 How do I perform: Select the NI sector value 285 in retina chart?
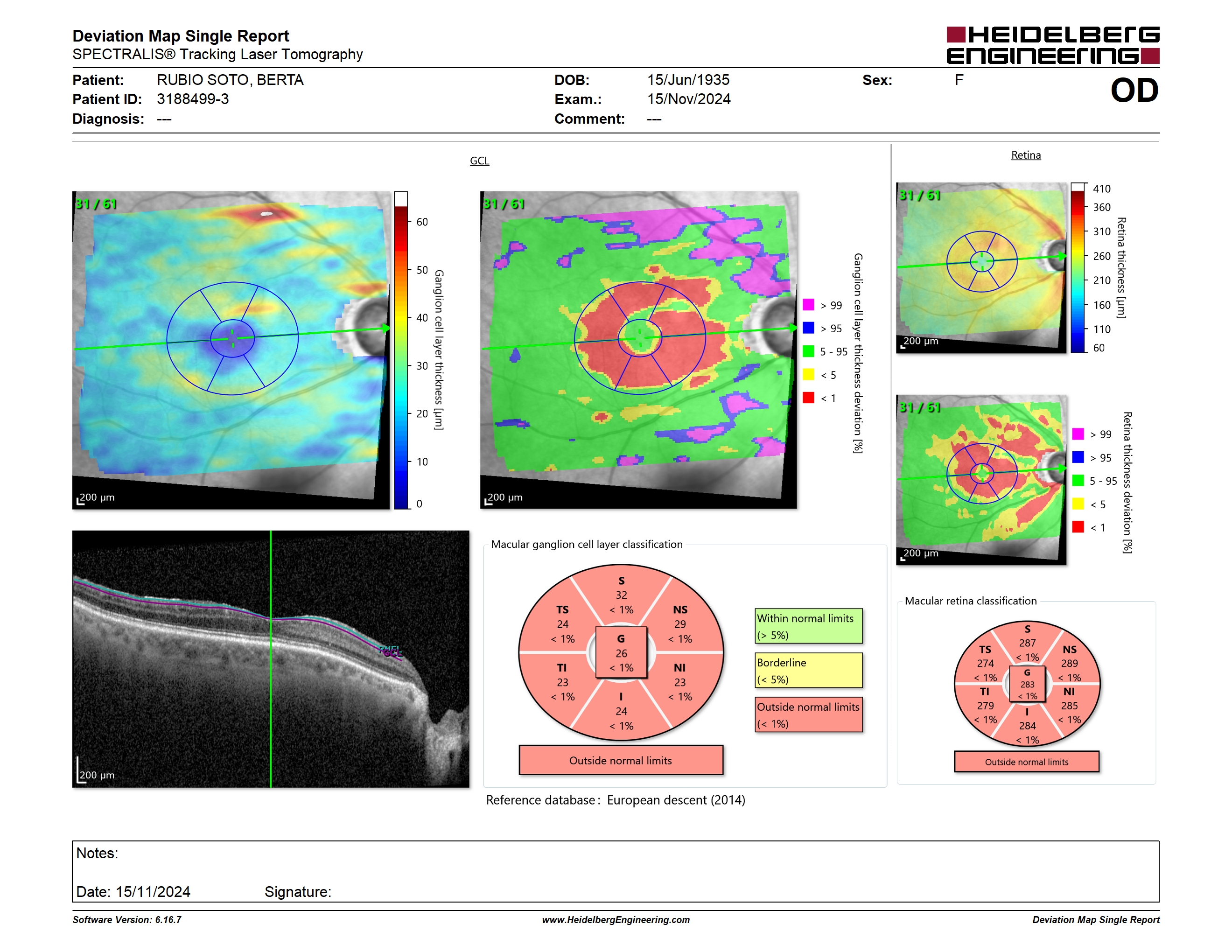click(x=1069, y=706)
